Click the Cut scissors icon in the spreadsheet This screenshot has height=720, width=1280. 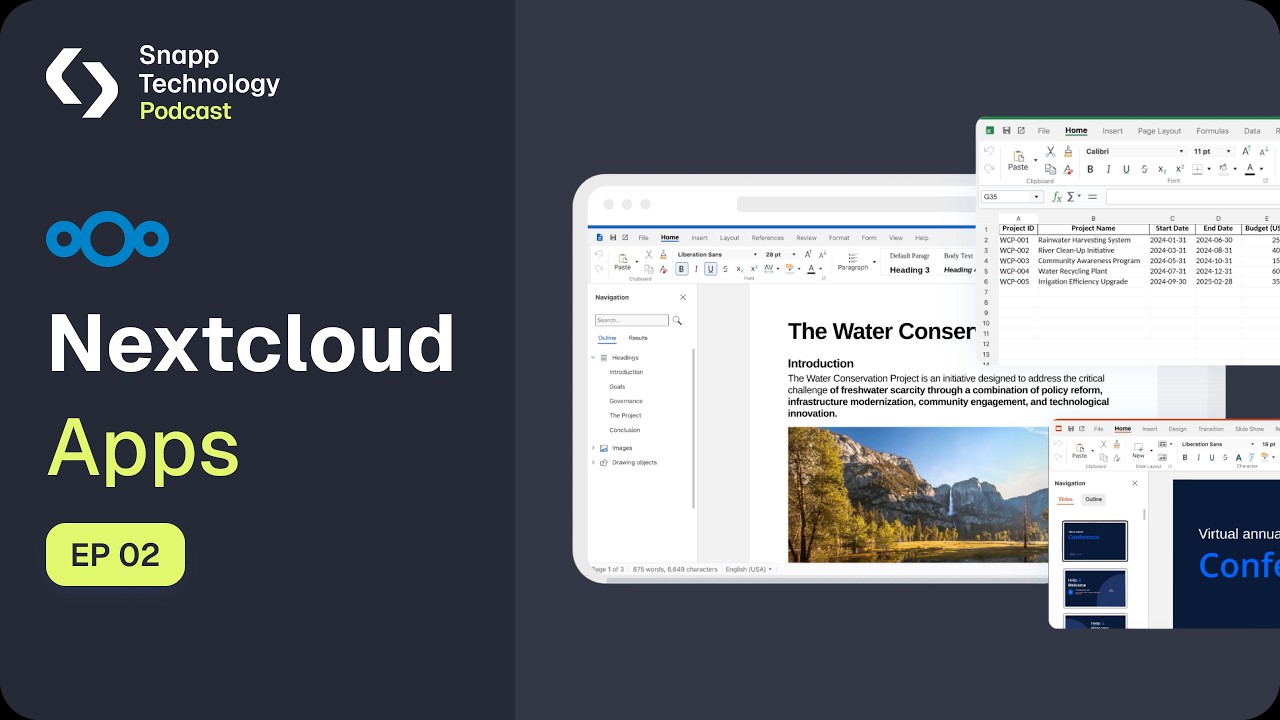click(1050, 151)
